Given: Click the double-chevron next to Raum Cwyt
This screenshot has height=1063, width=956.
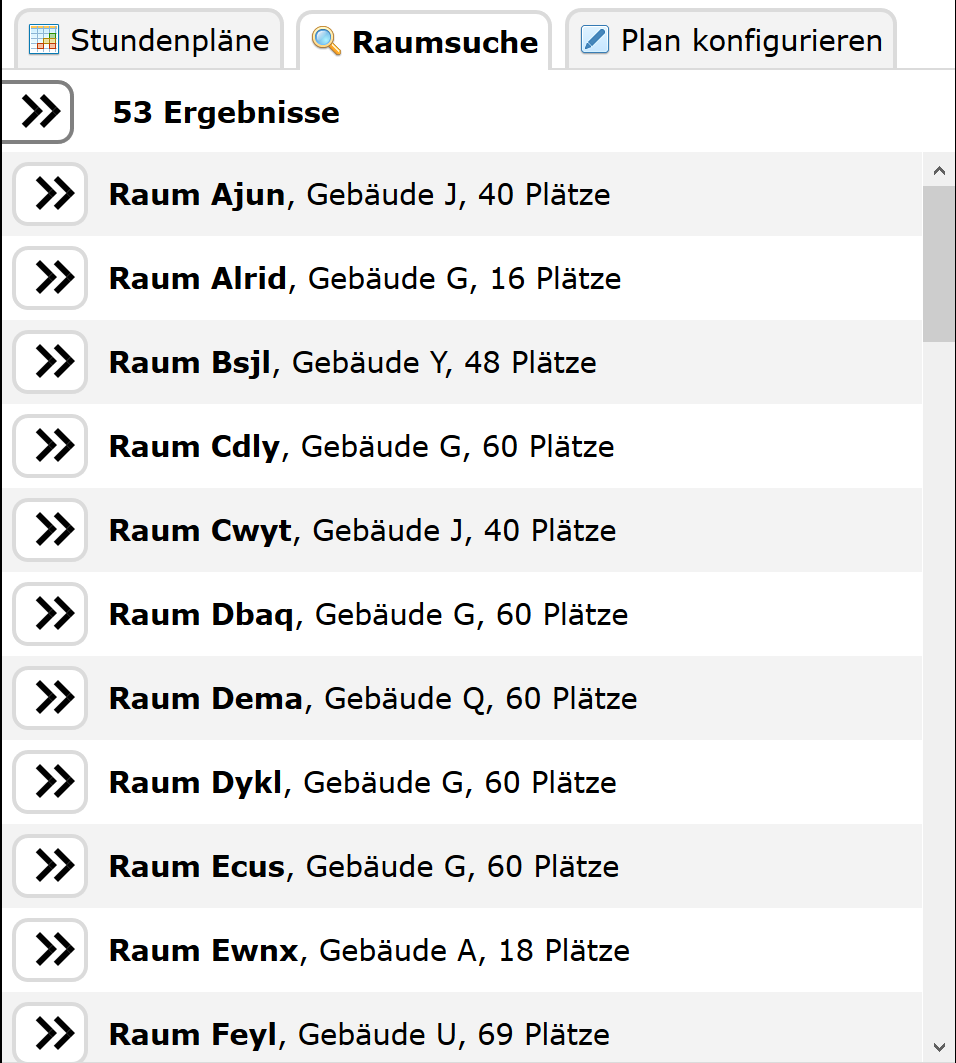Looking at the screenshot, I should click(x=49, y=530).
